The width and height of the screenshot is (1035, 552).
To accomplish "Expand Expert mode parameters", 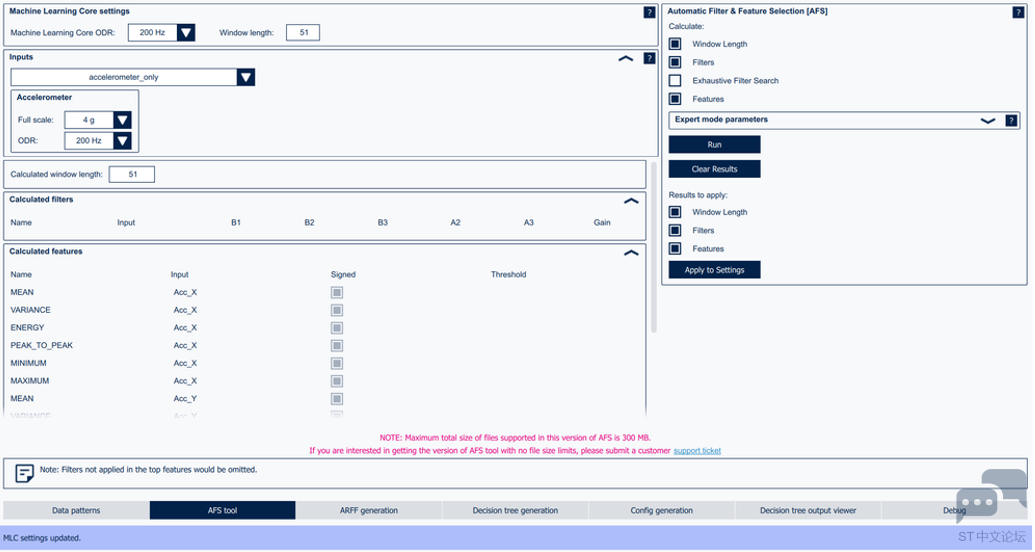I will [988, 121].
